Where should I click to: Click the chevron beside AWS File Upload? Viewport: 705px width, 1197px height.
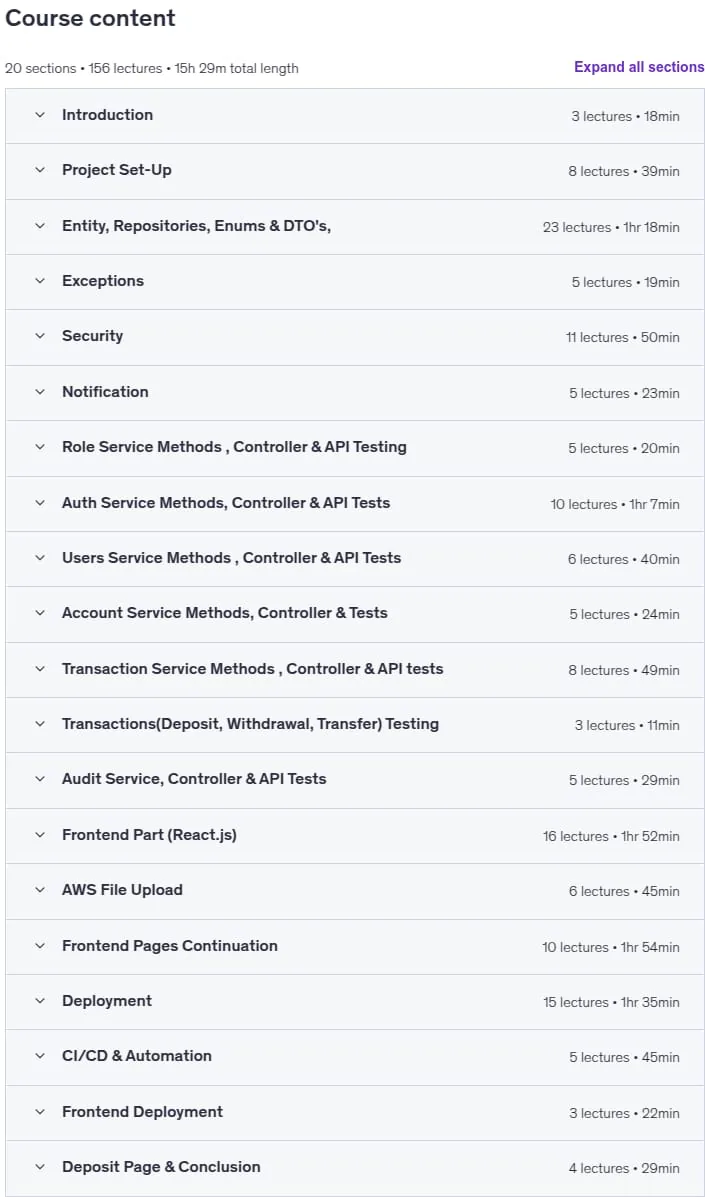pos(40,890)
